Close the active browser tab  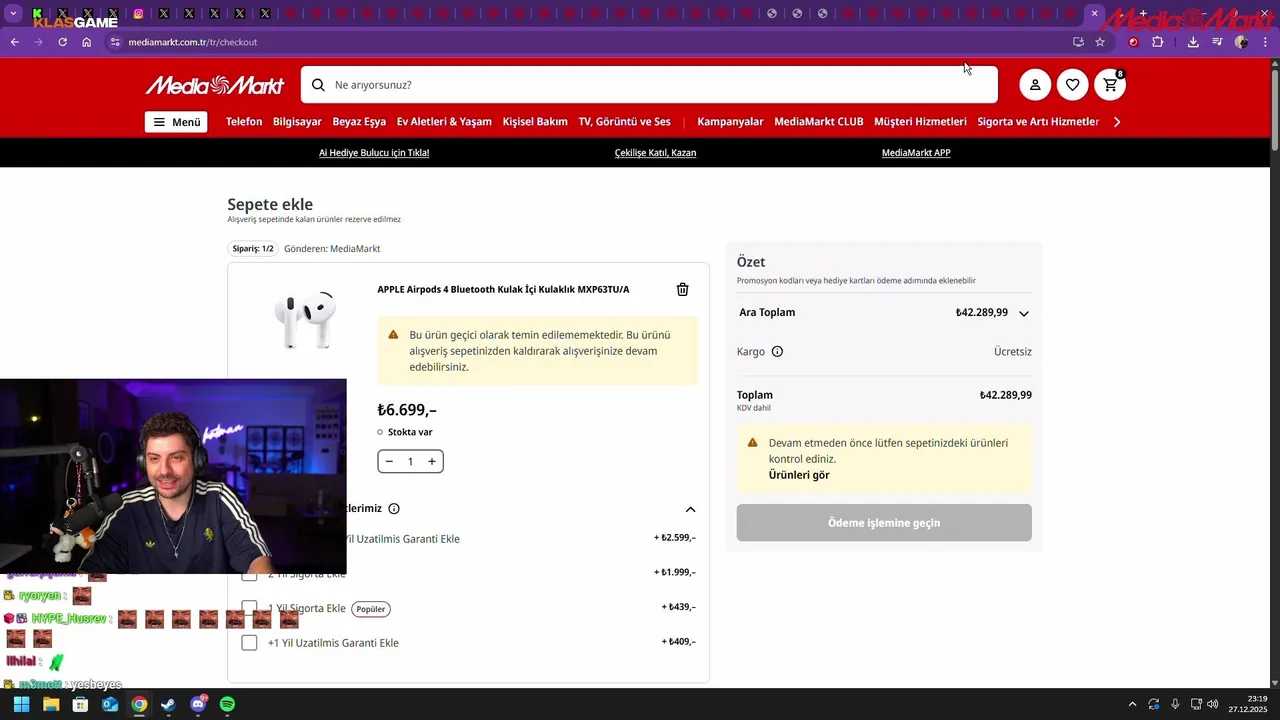click(1094, 14)
